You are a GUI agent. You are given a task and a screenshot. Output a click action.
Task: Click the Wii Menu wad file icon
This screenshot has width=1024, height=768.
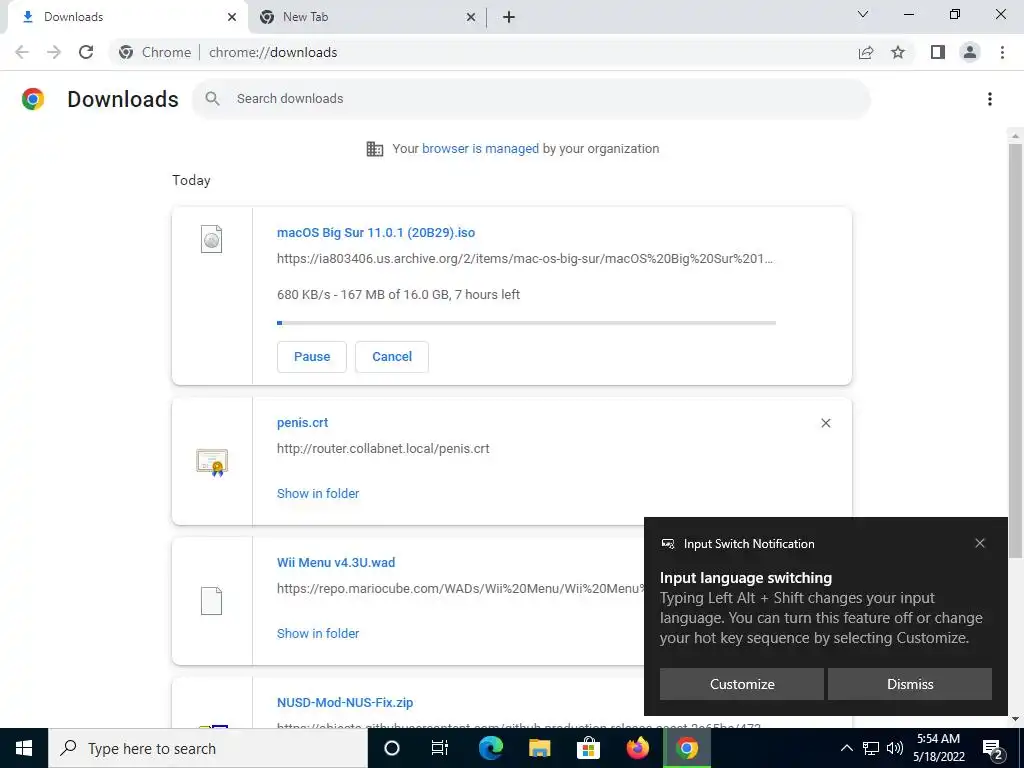[211, 601]
